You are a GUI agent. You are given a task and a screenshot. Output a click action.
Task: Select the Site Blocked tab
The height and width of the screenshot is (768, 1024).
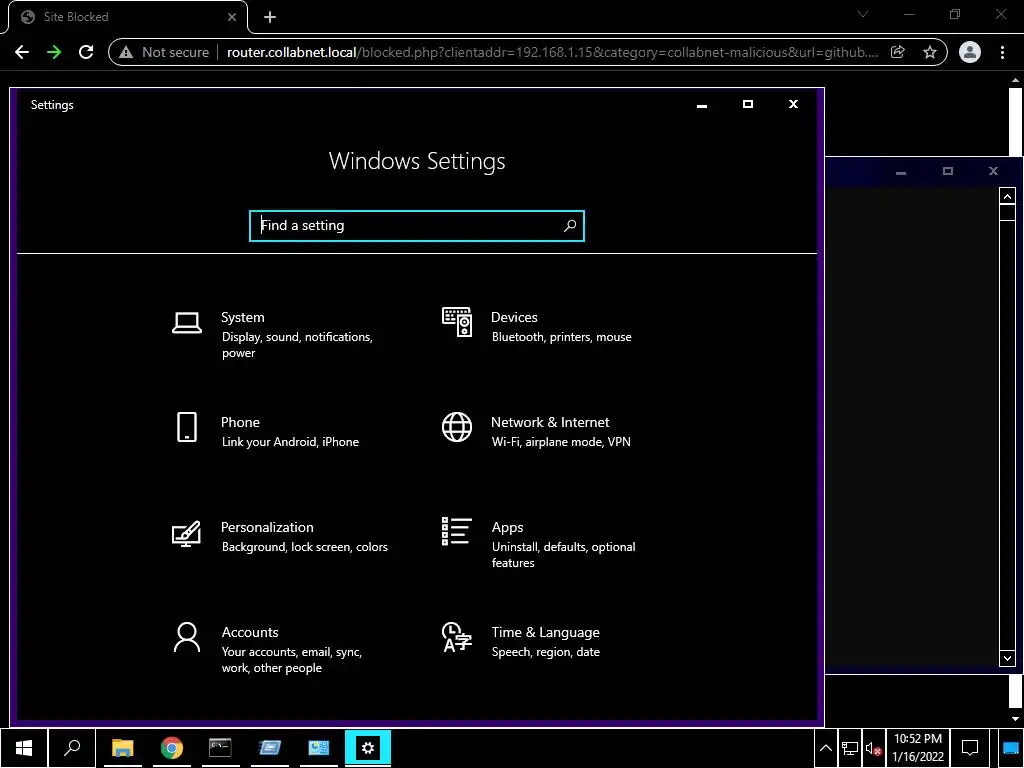(x=128, y=17)
